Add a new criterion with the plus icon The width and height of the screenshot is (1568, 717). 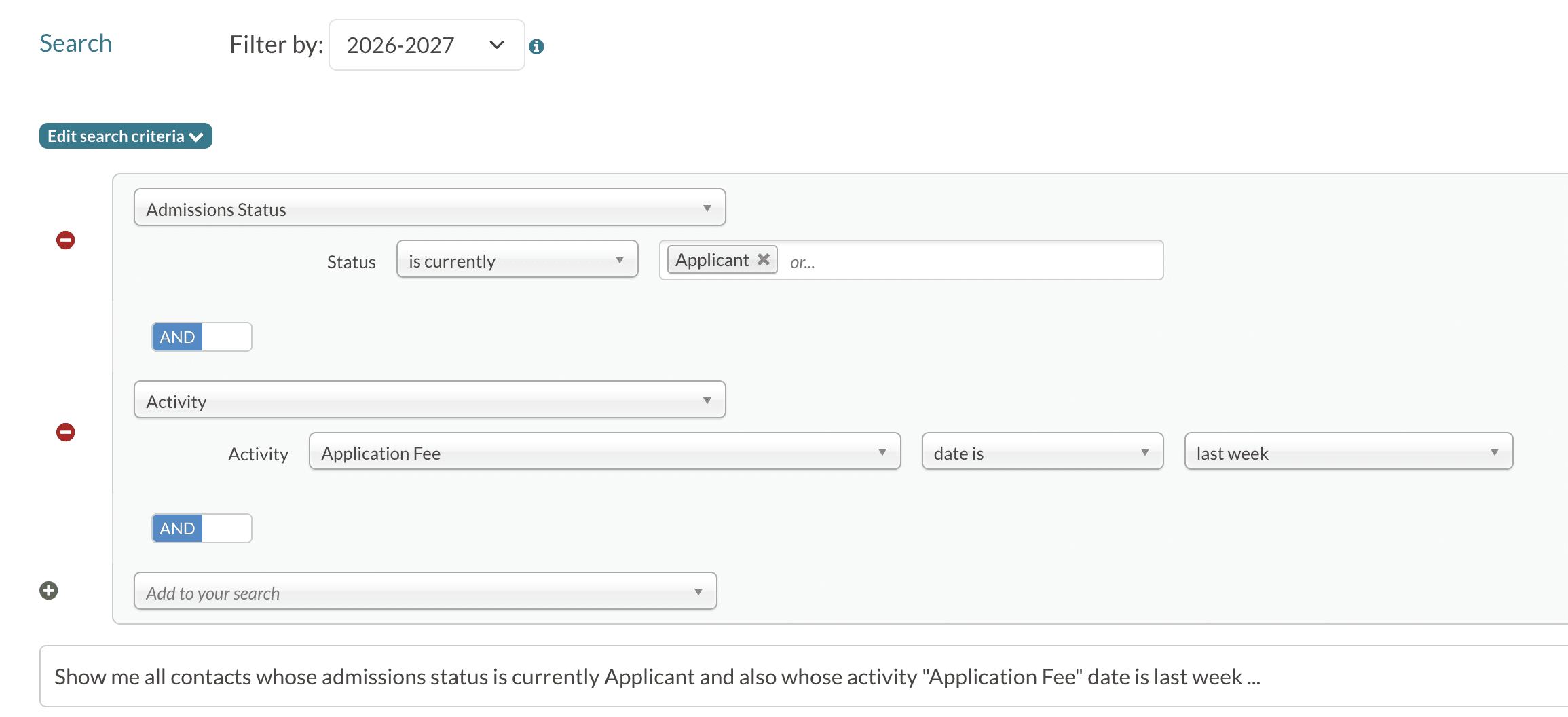click(x=48, y=590)
